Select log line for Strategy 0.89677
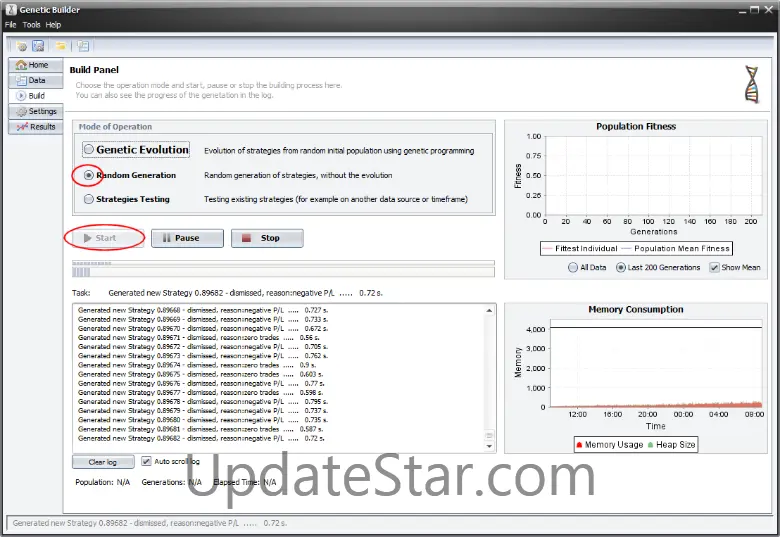 (x=200, y=392)
